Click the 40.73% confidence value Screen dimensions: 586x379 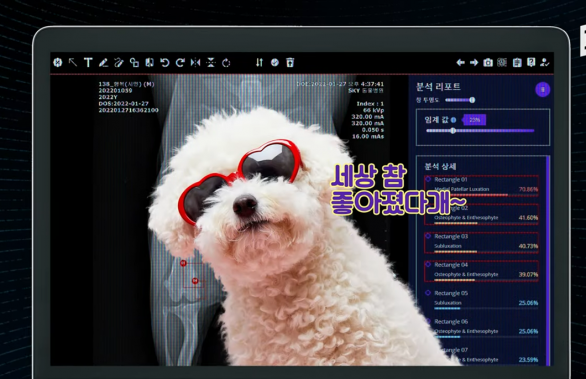click(528, 246)
